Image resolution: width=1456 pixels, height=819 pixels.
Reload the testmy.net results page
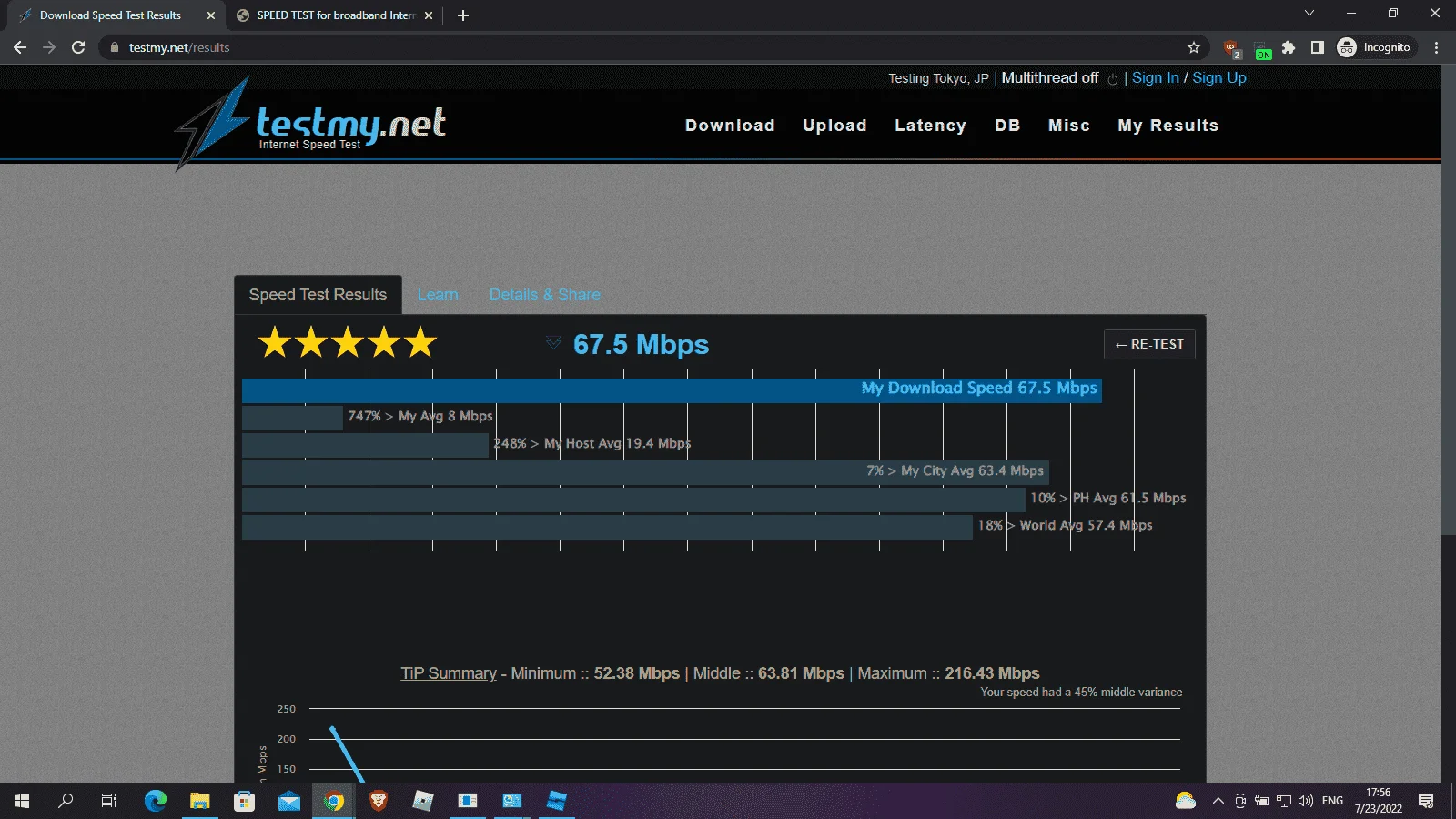[x=78, y=47]
